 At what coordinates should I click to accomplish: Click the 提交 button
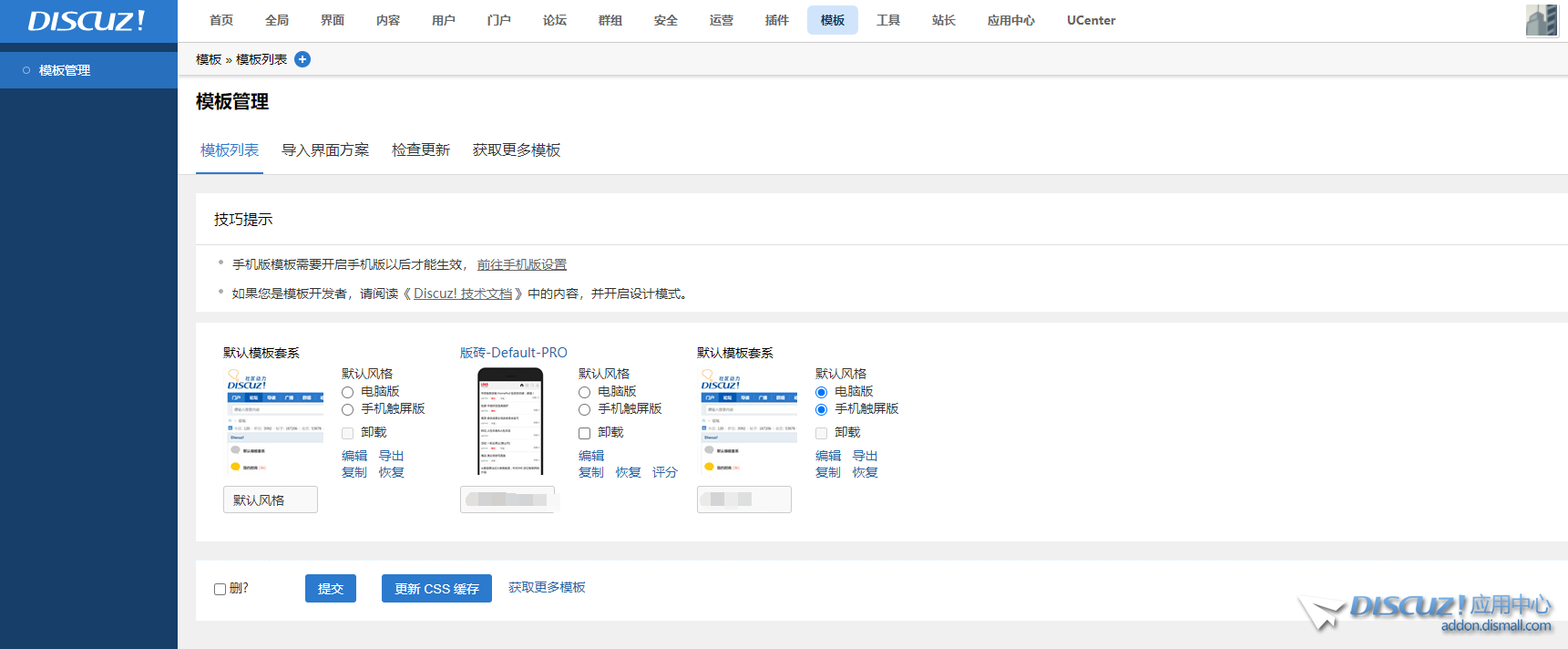[x=331, y=589]
